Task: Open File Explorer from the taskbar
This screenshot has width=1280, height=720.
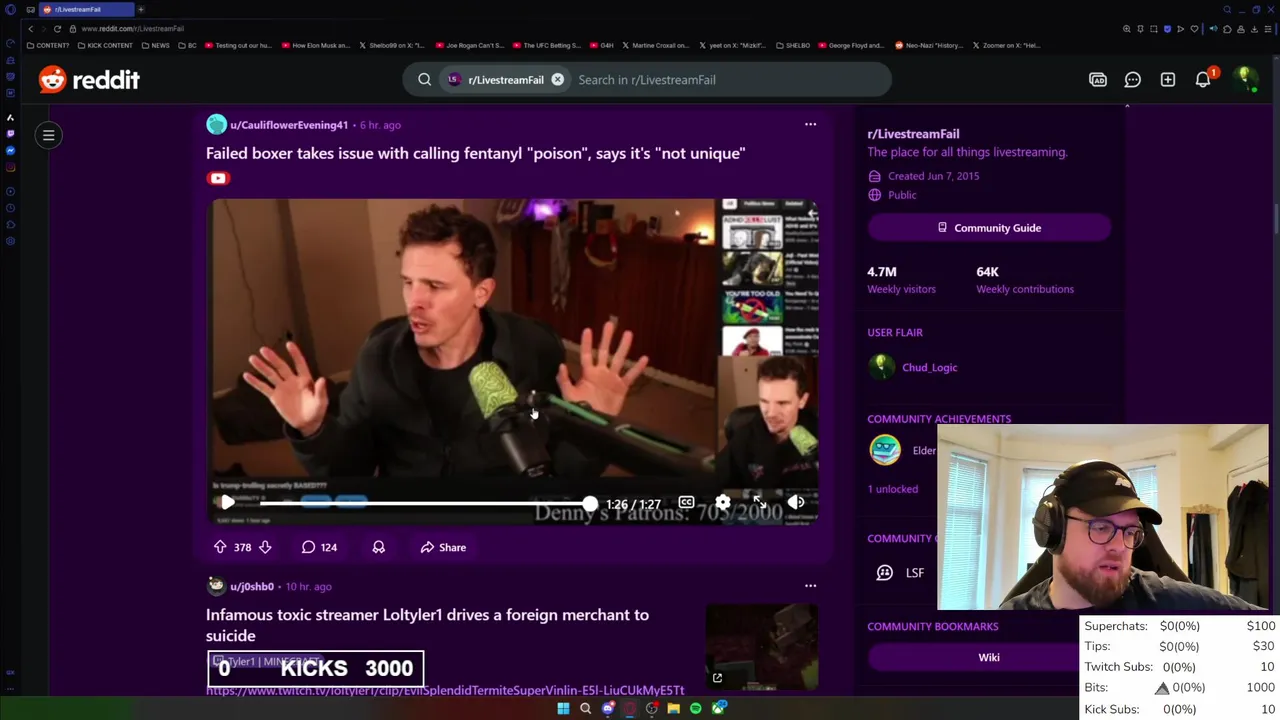Action: pos(674,709)
